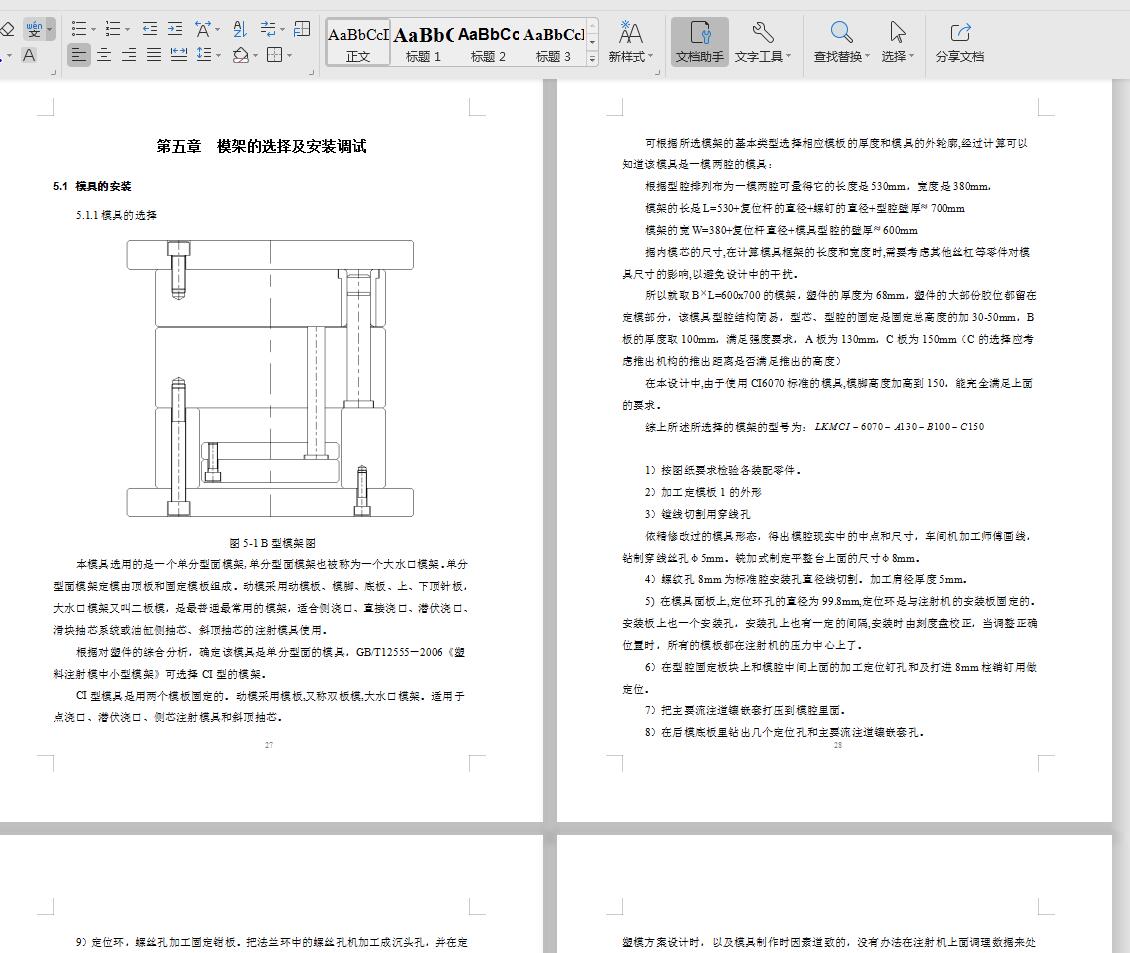1130x953 pixels.
Task: Toggle distributed alignment
Action: coord(179,55)
